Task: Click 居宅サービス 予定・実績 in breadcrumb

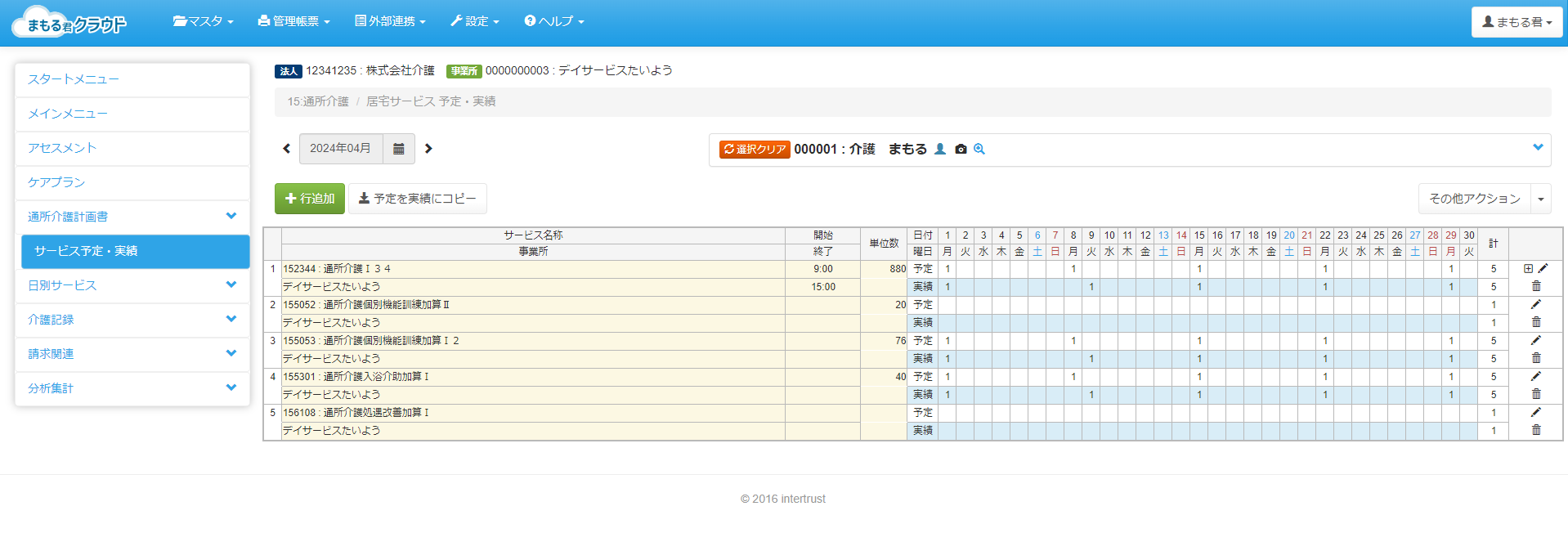Action: pos(431,101)
